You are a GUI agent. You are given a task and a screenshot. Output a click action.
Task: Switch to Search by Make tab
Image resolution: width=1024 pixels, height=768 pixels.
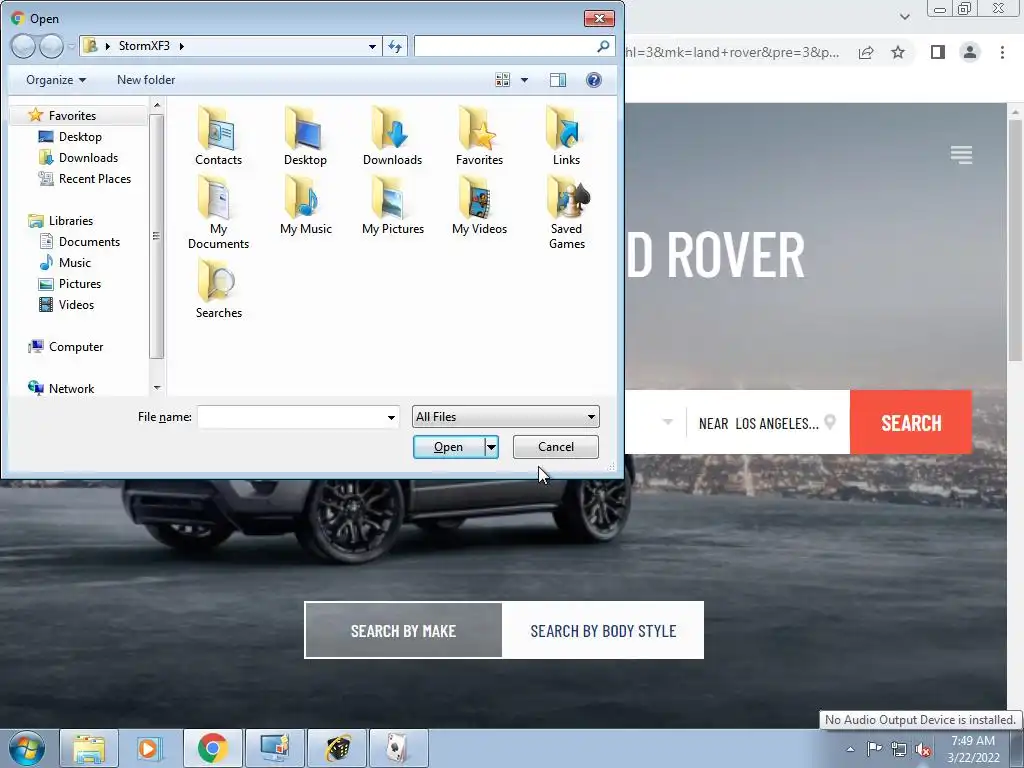click(404, 631)
